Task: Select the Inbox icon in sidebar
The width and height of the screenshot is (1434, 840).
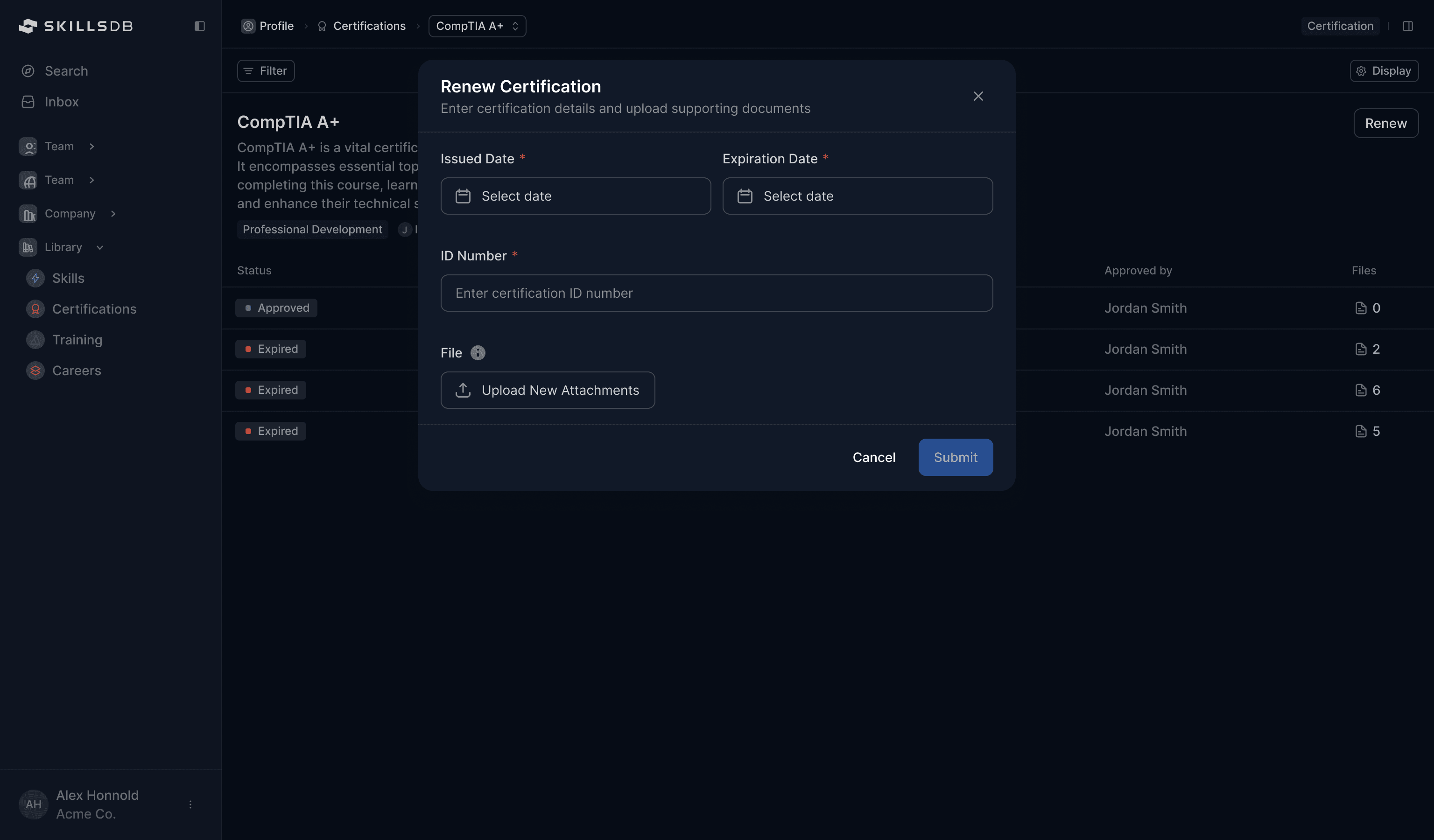Action: tap(28, 102)
